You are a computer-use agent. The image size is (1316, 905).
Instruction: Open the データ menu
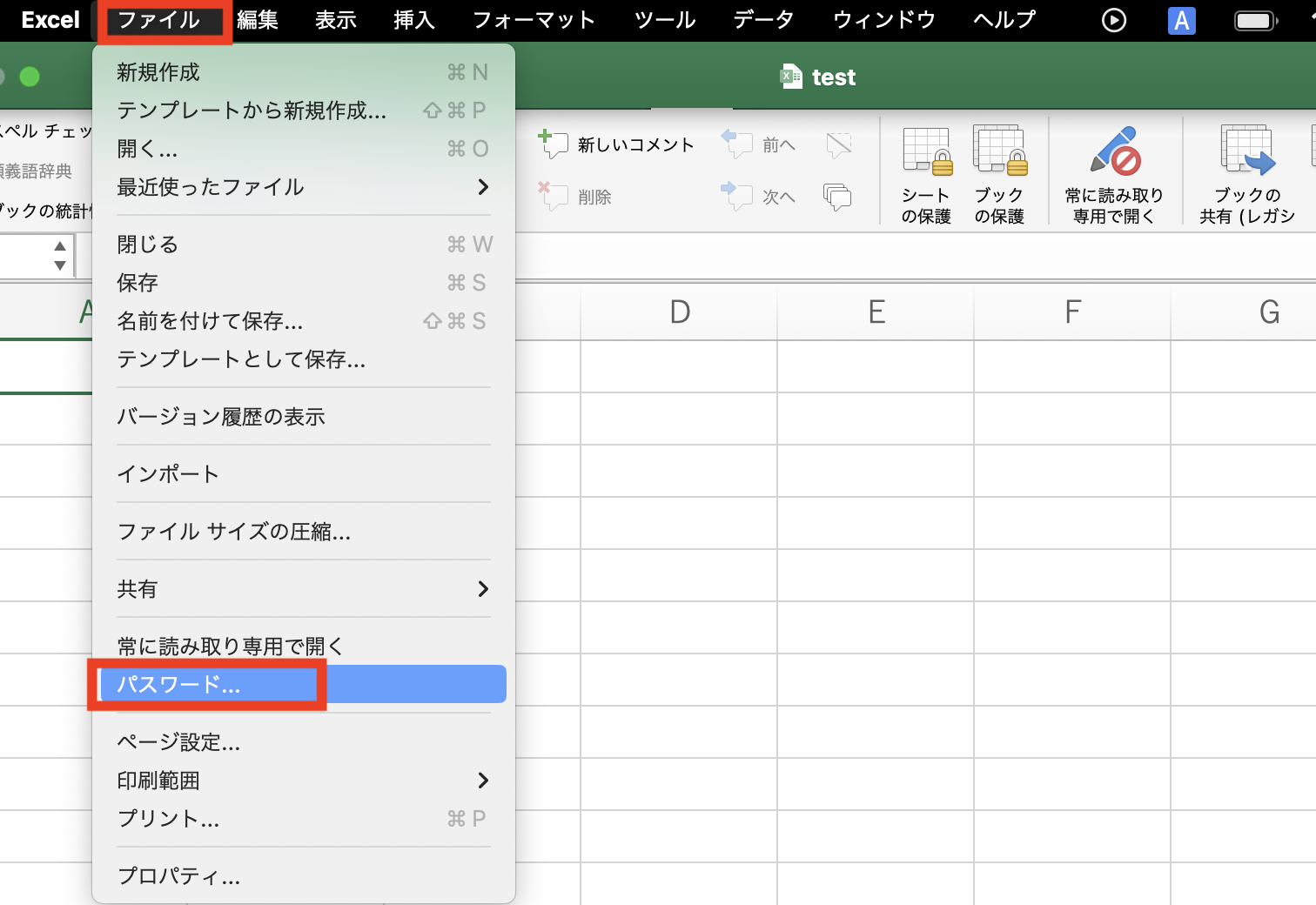[763, 19]
